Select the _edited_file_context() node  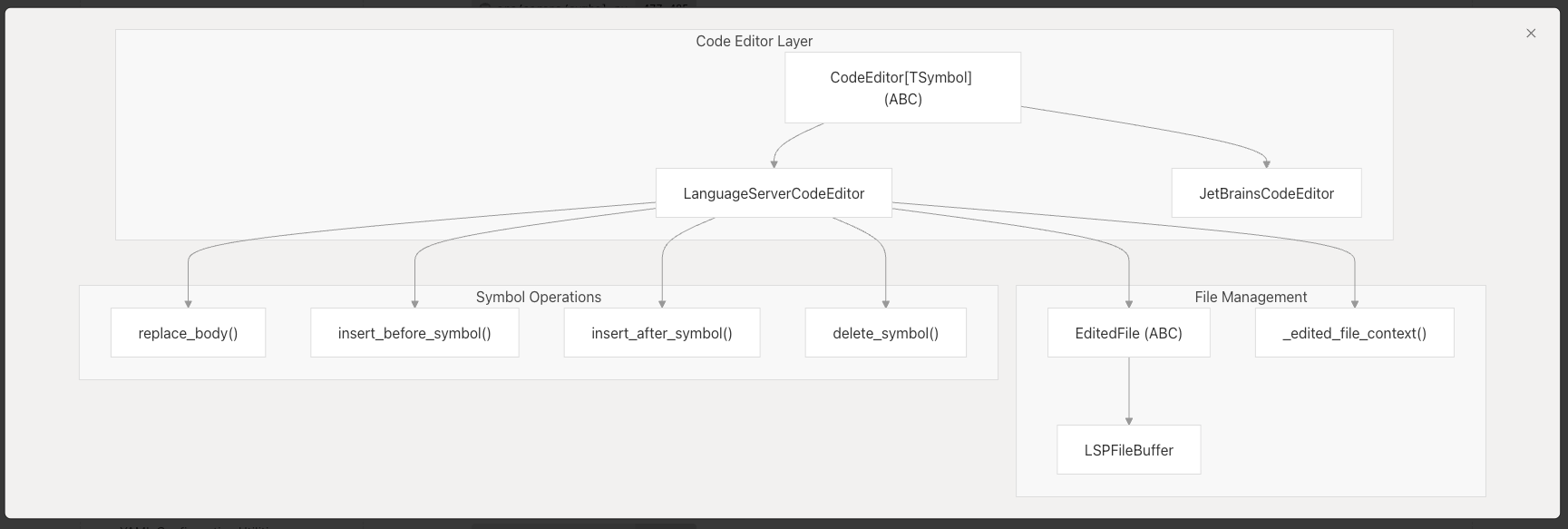[1355, 333]
